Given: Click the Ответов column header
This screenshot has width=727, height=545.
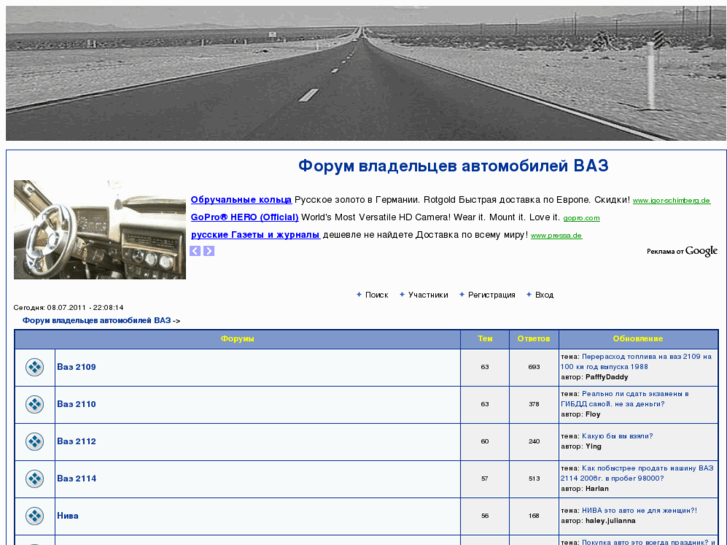Looking at the screenshot, I should [534, 339].
